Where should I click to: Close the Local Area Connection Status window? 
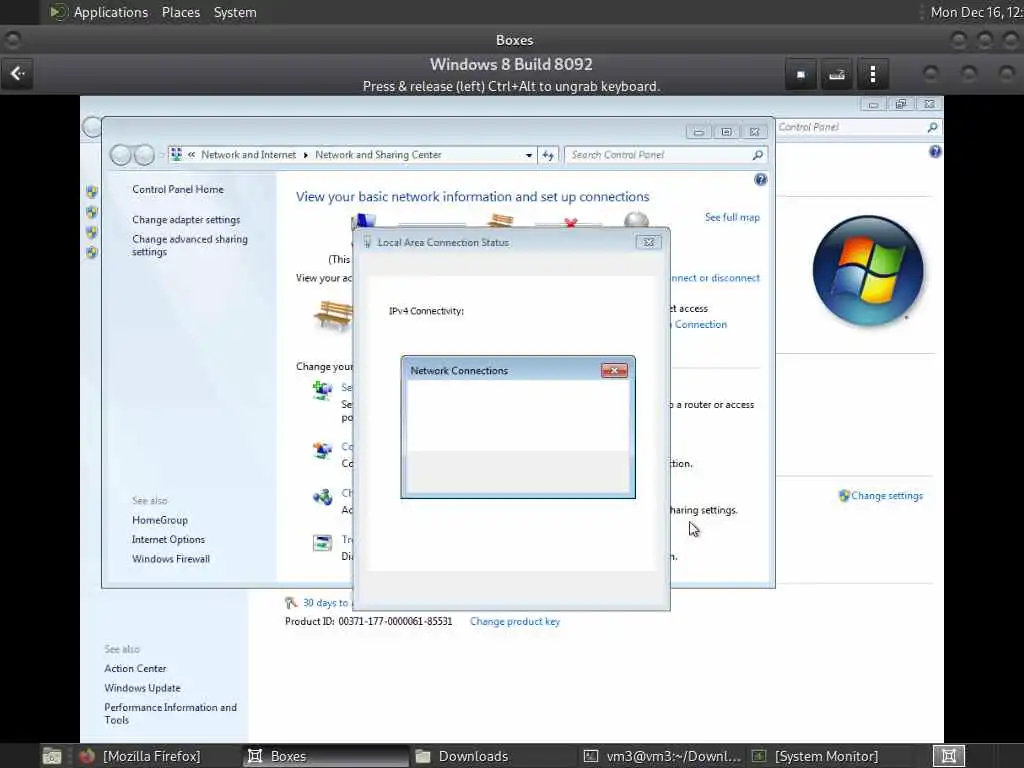click(648, 242)
